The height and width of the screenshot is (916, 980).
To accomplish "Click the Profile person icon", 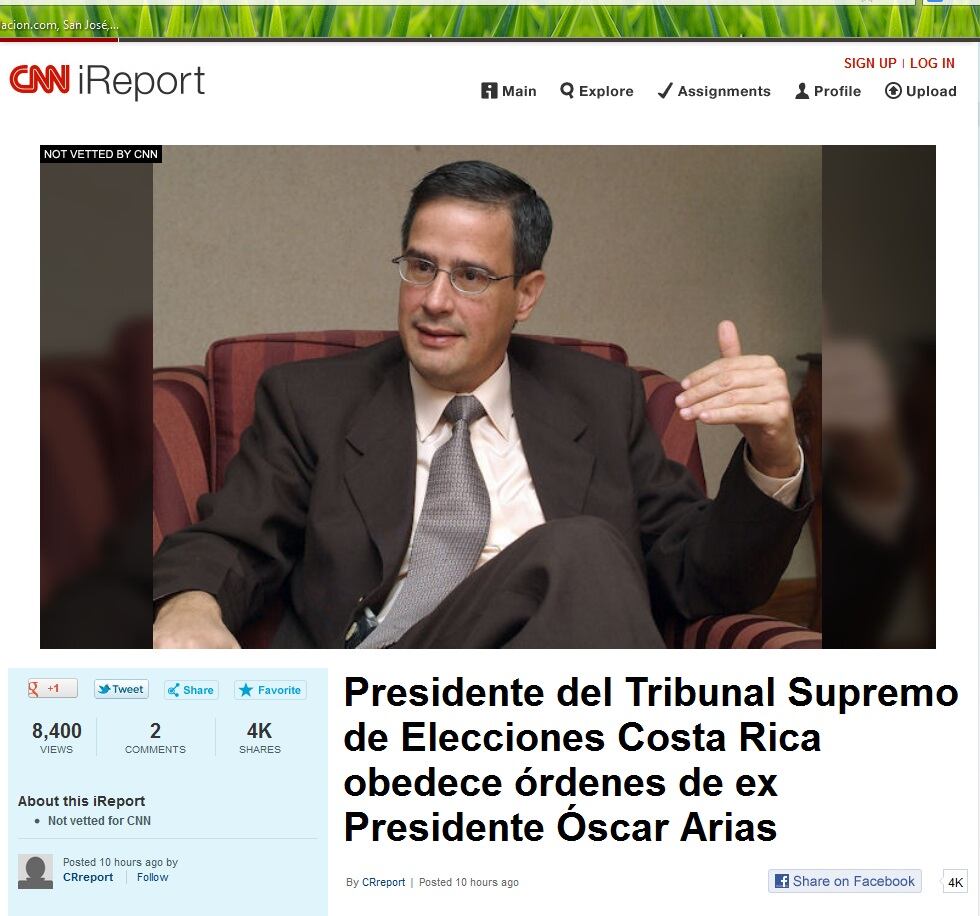I will pos(802,91).
